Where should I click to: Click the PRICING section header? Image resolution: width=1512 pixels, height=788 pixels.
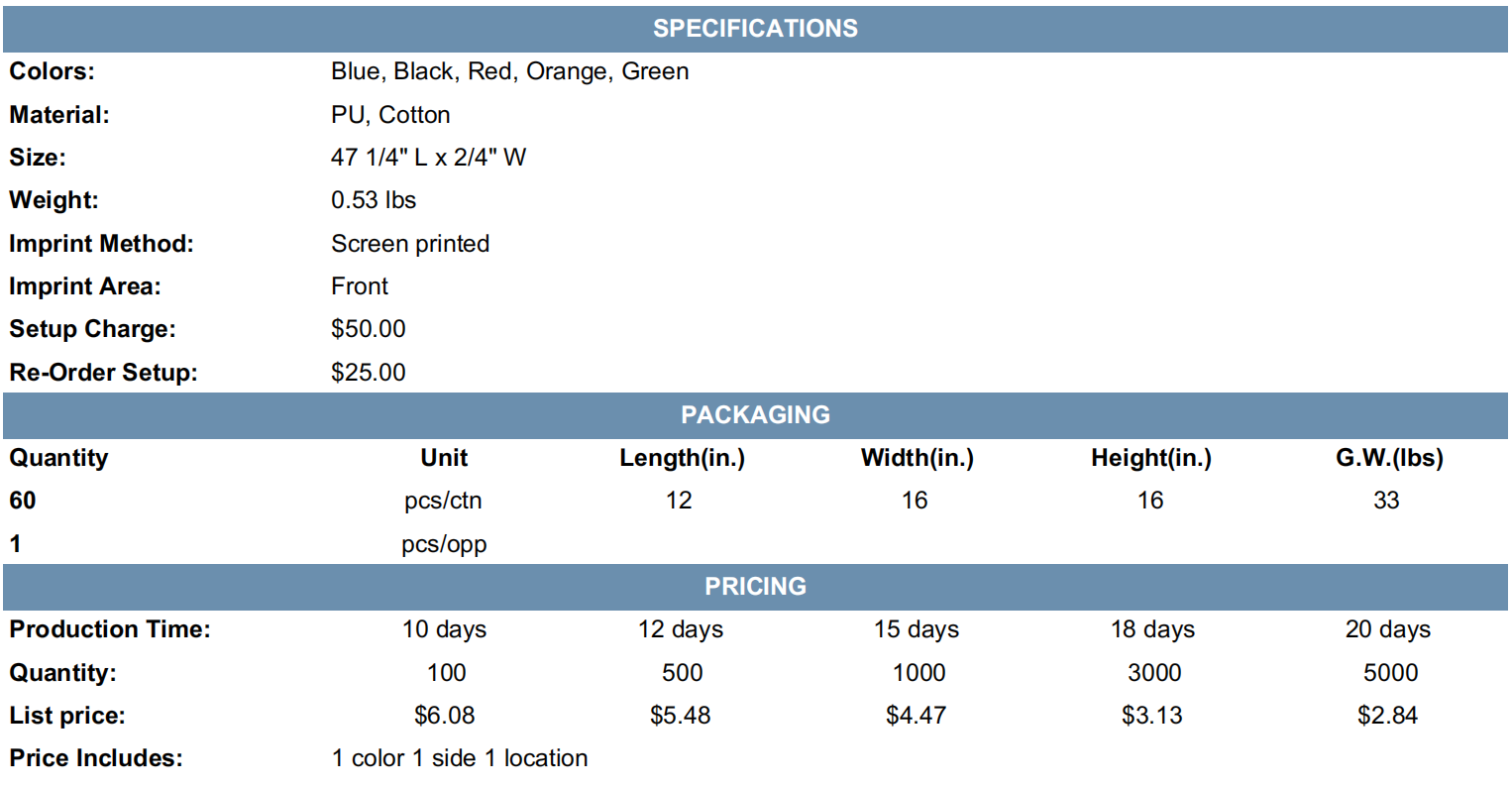(x=755, y=587)
